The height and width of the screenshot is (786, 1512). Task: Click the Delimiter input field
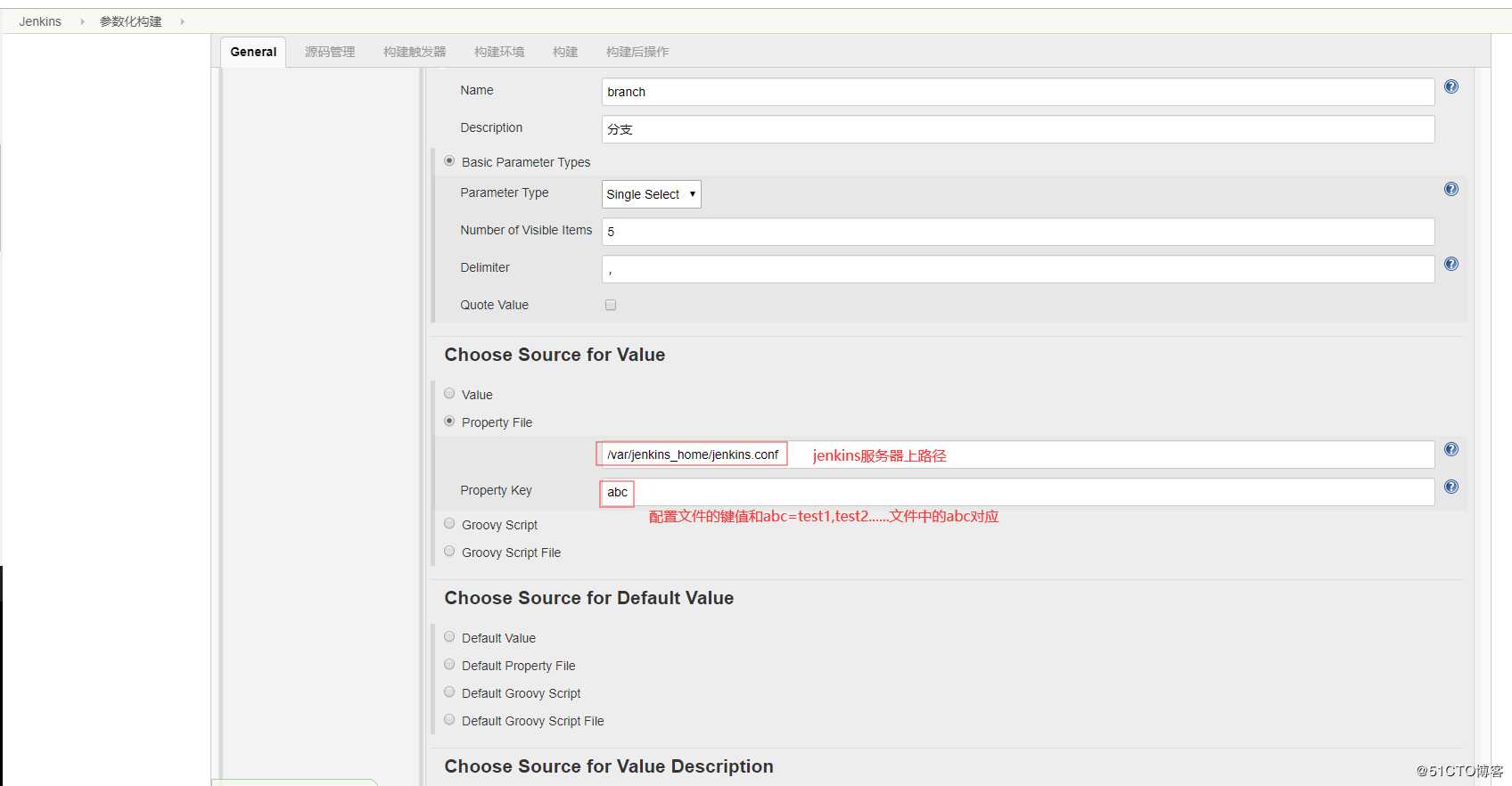1018,269
